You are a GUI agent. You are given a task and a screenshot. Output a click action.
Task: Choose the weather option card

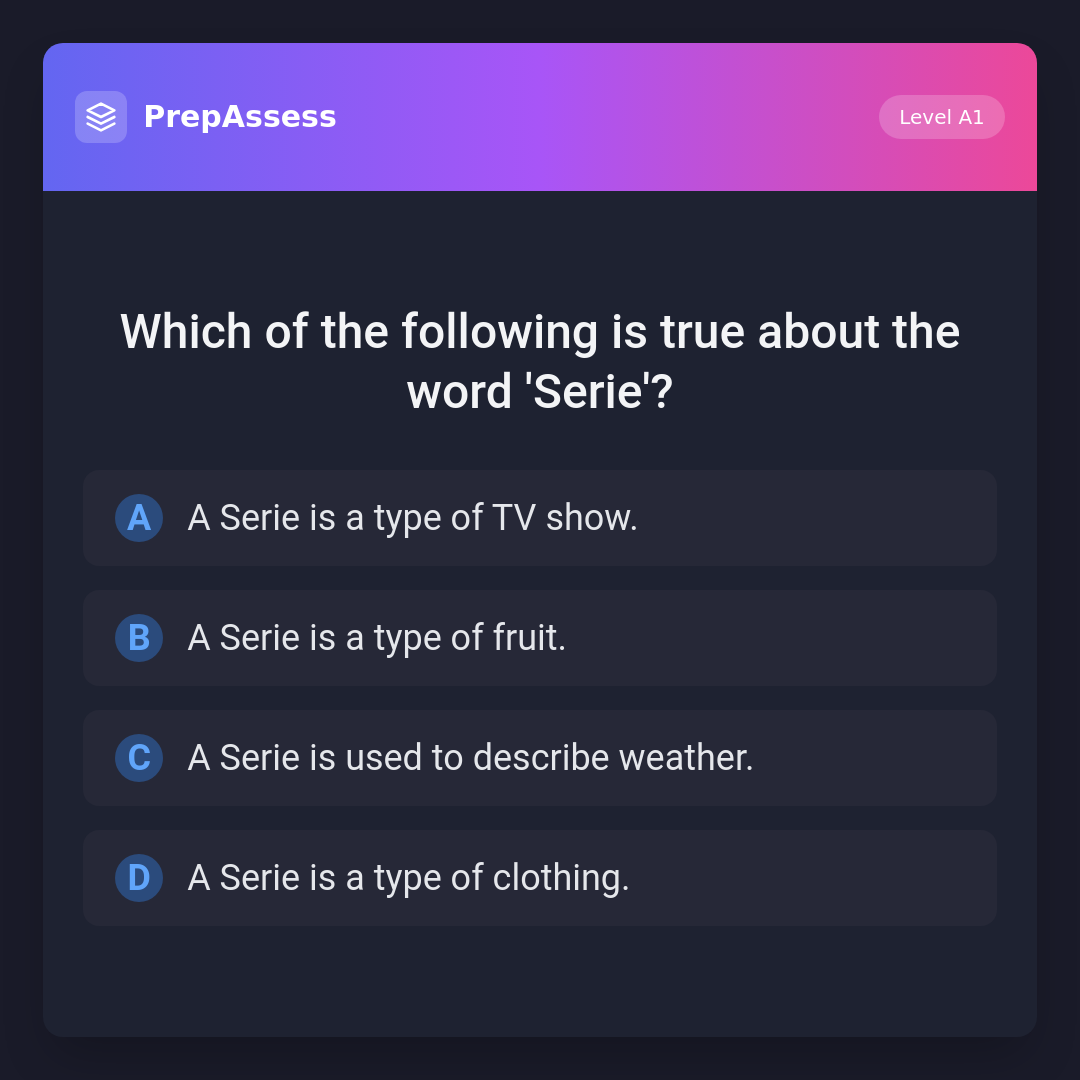point(540,758)
